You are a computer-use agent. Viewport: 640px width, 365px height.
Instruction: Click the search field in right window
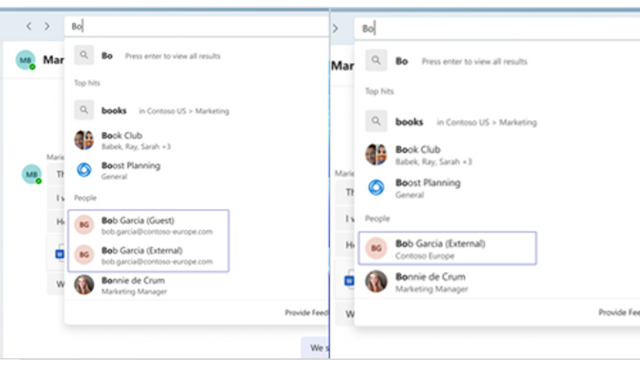click(x=497, y=29)
